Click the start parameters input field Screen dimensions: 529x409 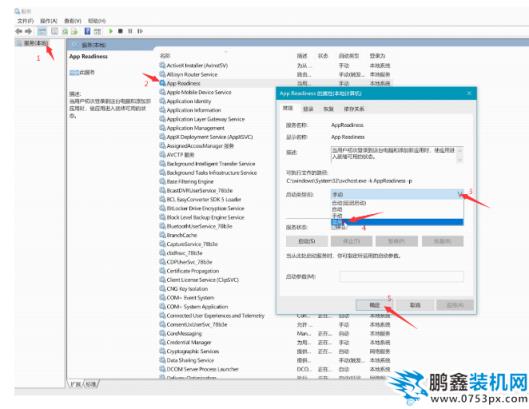coord(401,276)
